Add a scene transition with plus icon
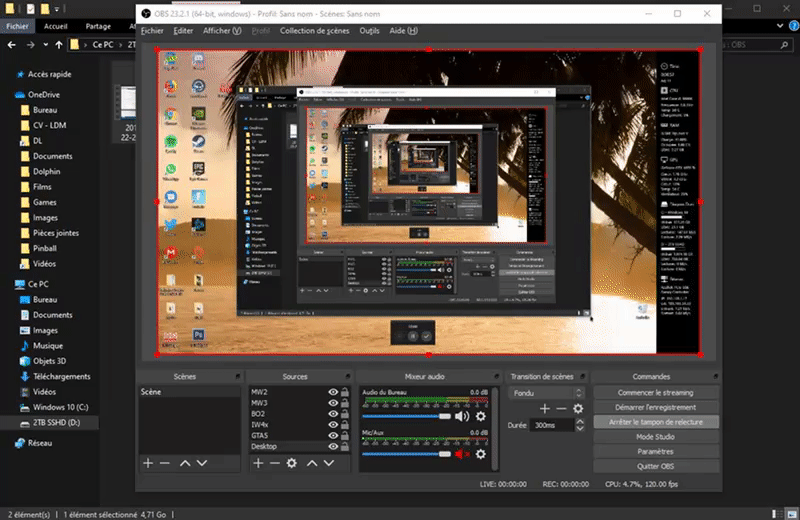The height and width of the screenshot is (520, 800). [x=544, y=409]
